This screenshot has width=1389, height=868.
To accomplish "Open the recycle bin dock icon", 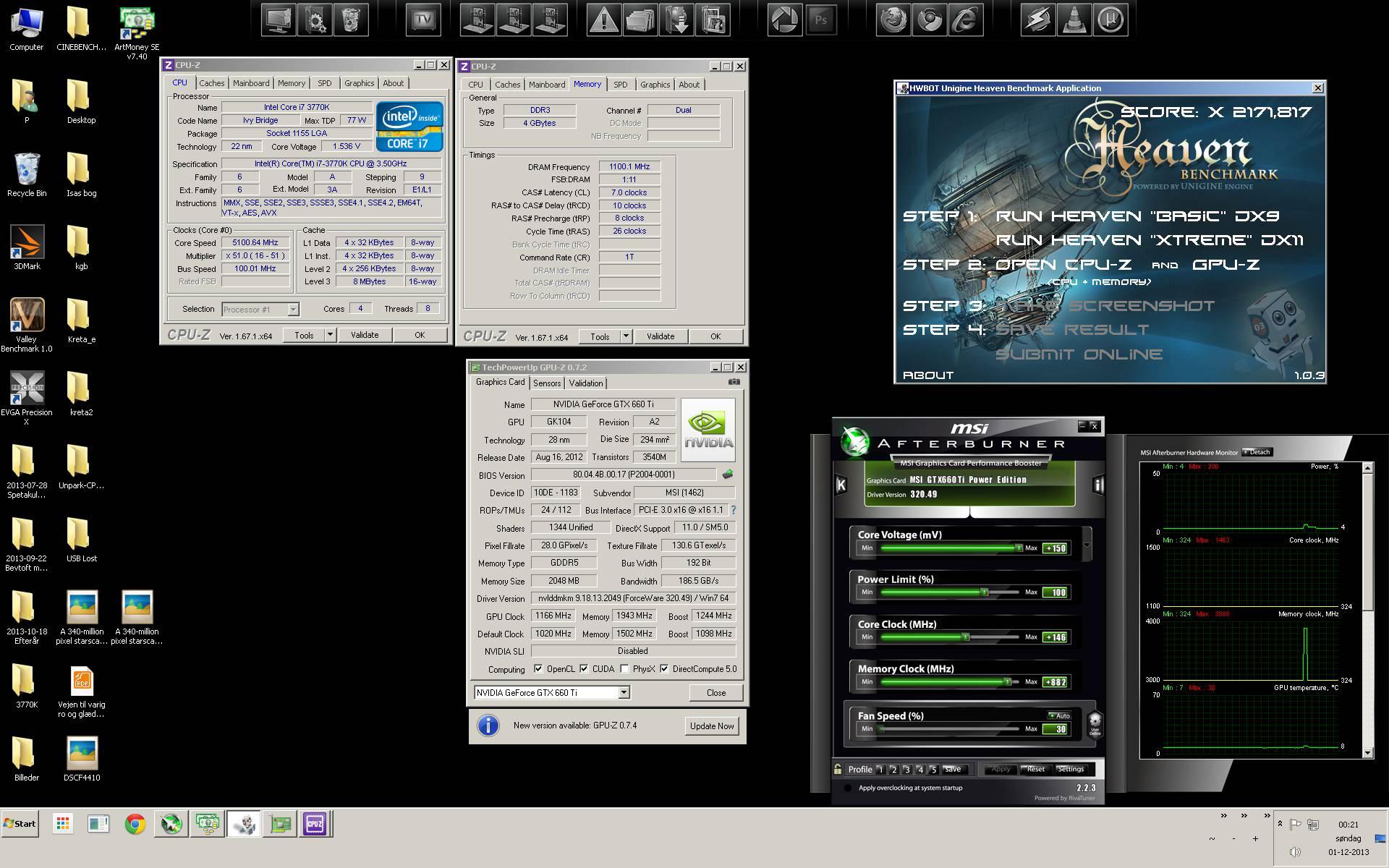I will click(351, 20).
